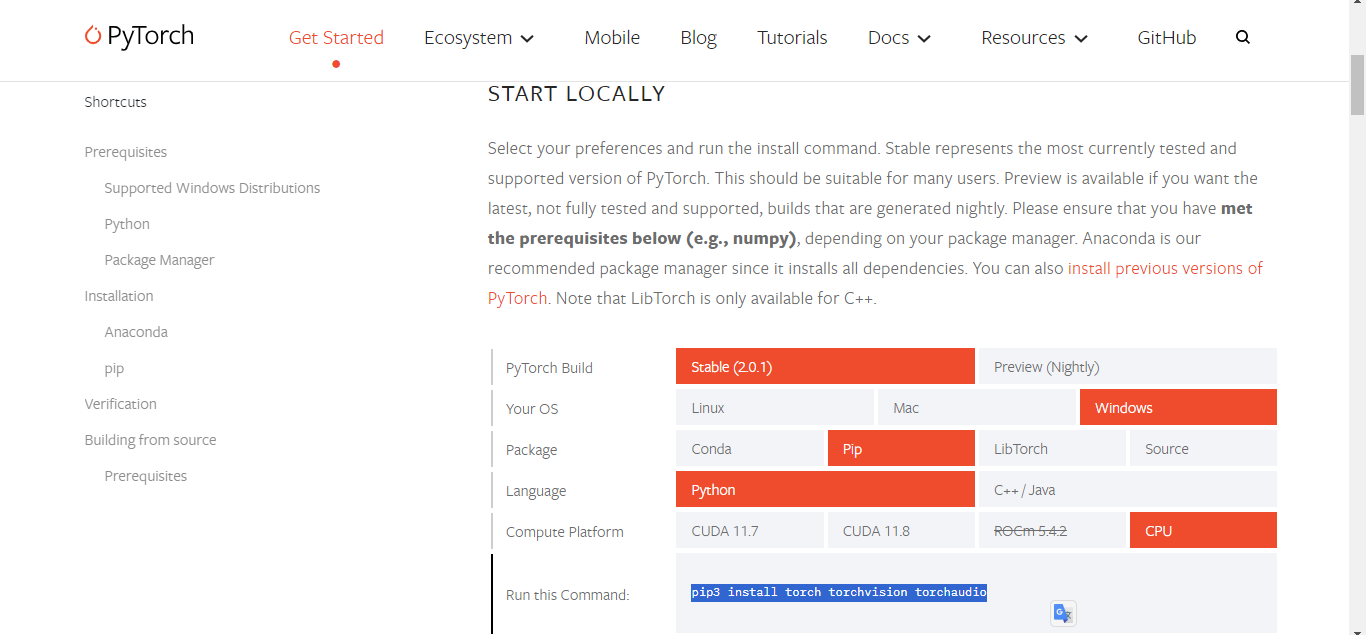Go to Python shortcut in sidebar
This screenshot has height=635, width=1366.
click(127, 224)
